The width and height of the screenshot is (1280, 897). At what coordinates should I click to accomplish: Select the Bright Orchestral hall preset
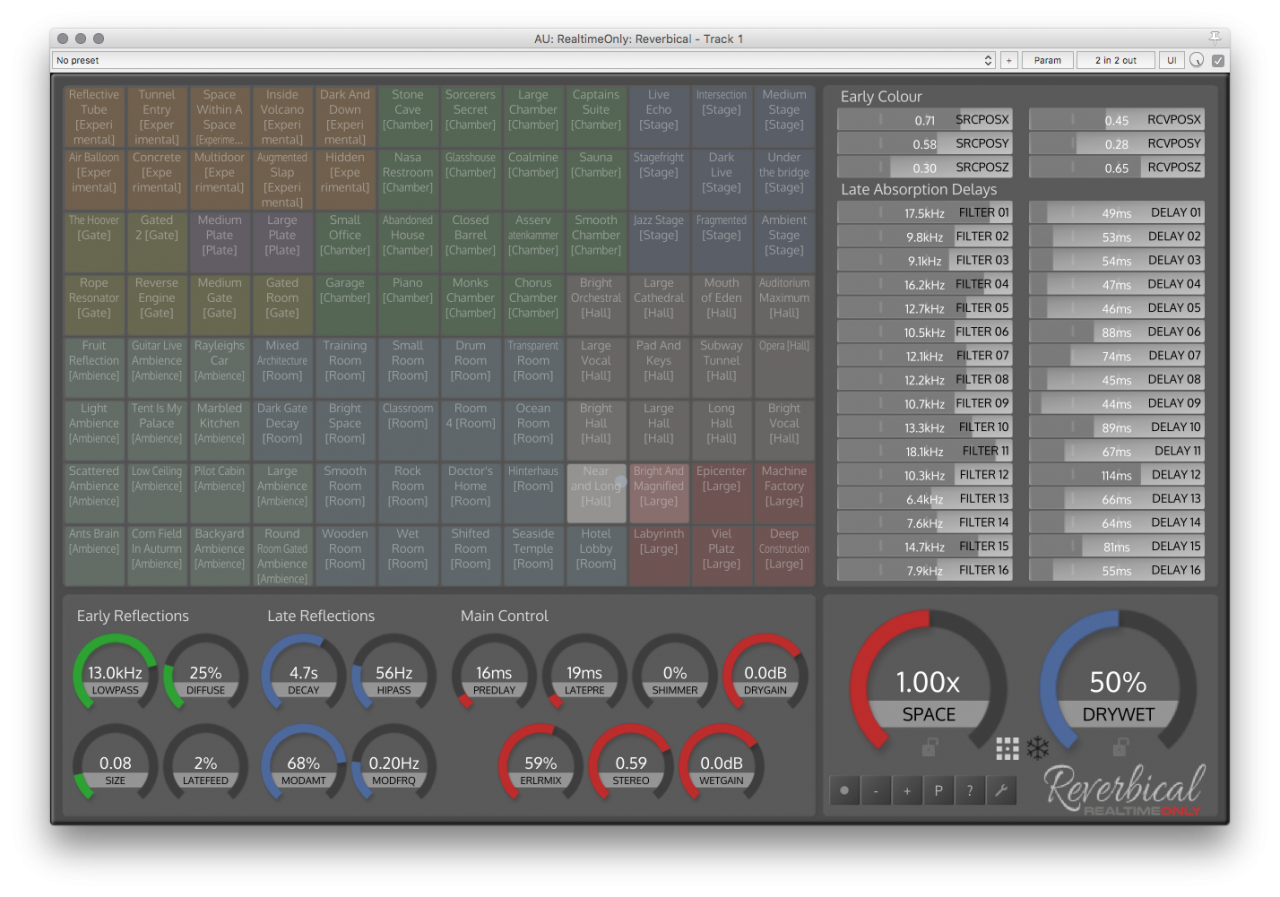[x=596, y=305]
